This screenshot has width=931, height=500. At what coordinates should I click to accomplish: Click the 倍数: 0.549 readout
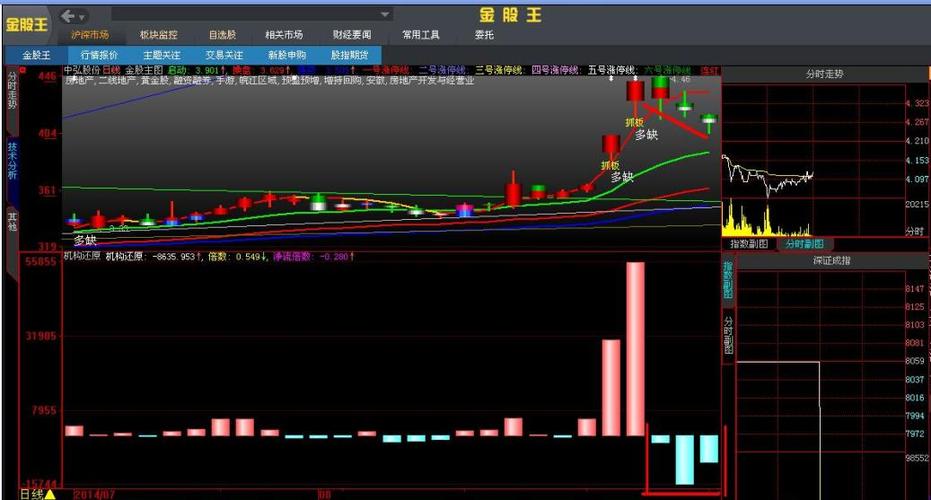click(x=238, y=257)
